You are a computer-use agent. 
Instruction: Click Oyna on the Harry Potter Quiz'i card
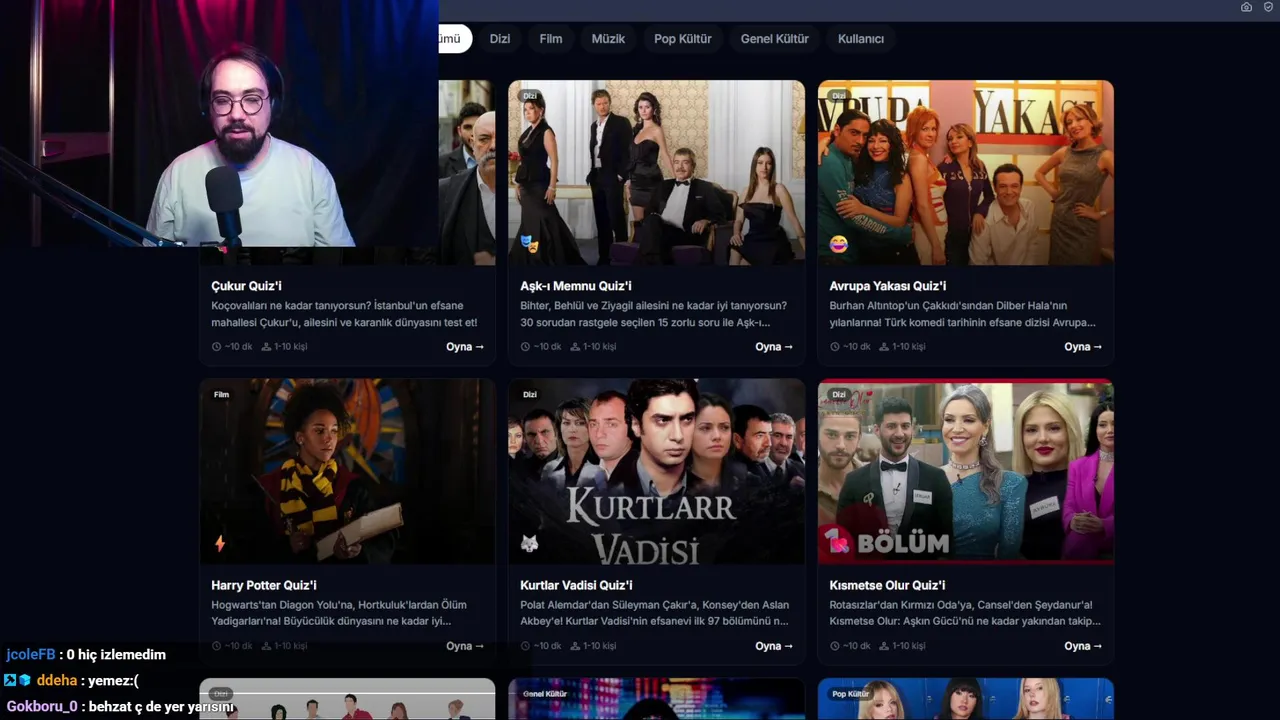(465, 646)
